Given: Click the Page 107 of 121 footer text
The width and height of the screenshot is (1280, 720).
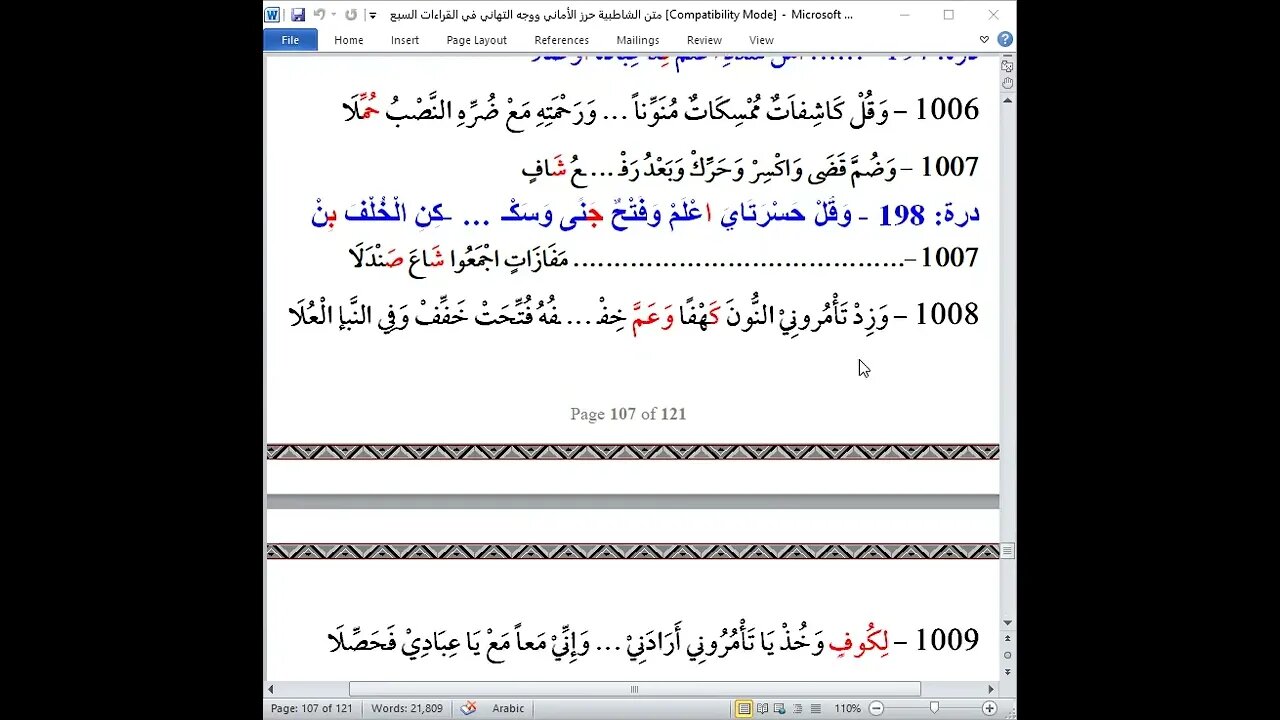Looking at the screenshot, I should [628, 414].
